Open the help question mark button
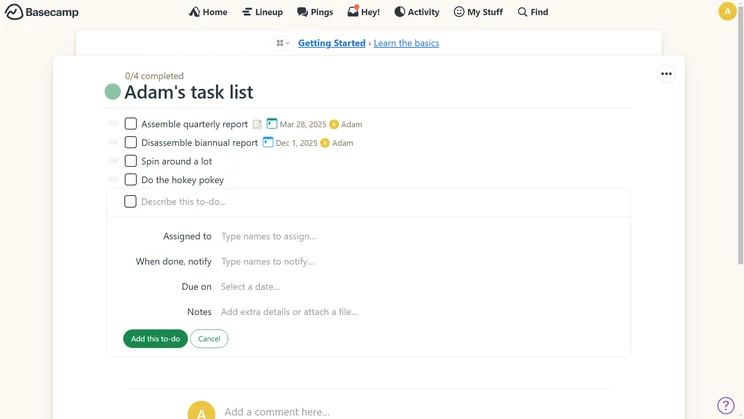This screenshot has height=419, width=744. pyautogui.click(x=726, y=405)
